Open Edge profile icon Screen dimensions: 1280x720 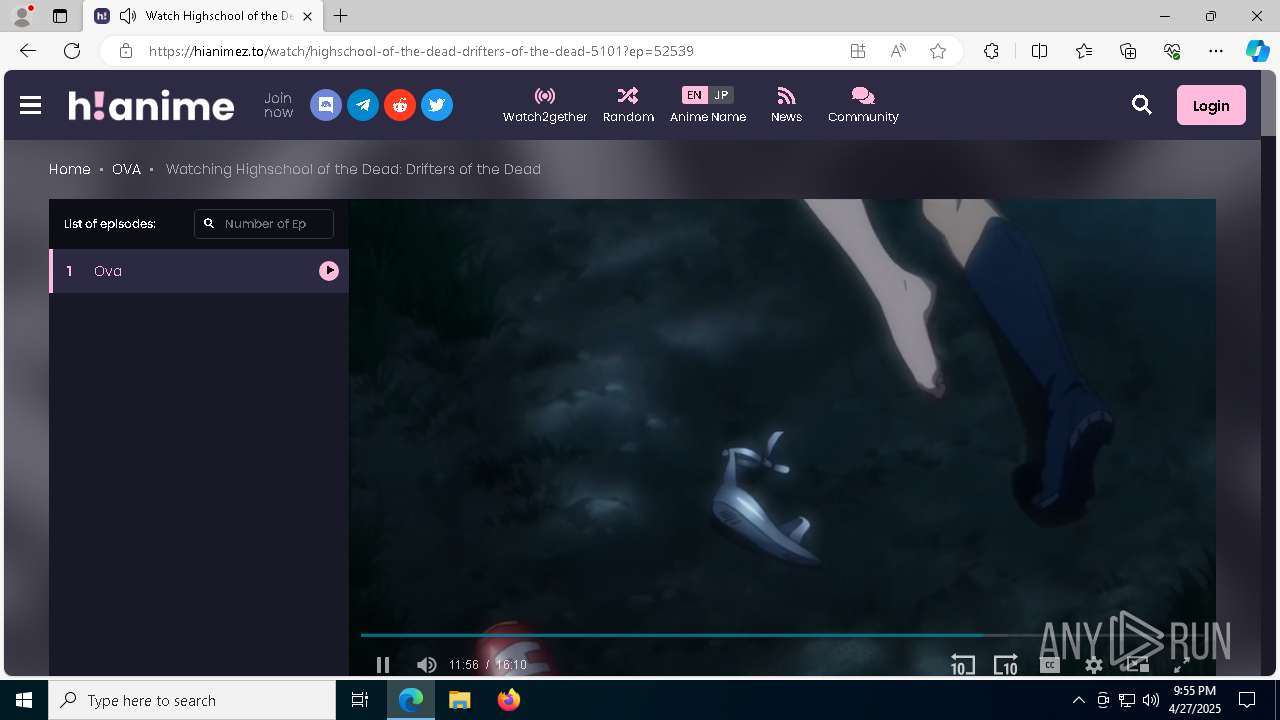point(22,15)
